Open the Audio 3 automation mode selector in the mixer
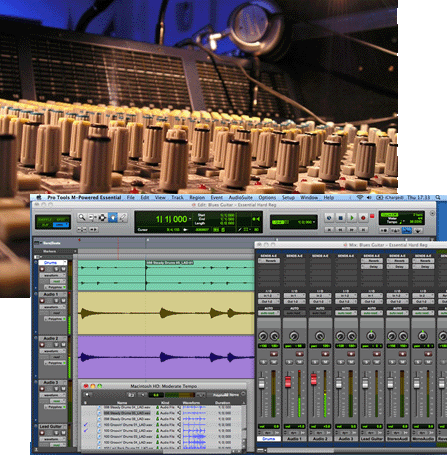This screenshot has height=455, width=447. 346,313
